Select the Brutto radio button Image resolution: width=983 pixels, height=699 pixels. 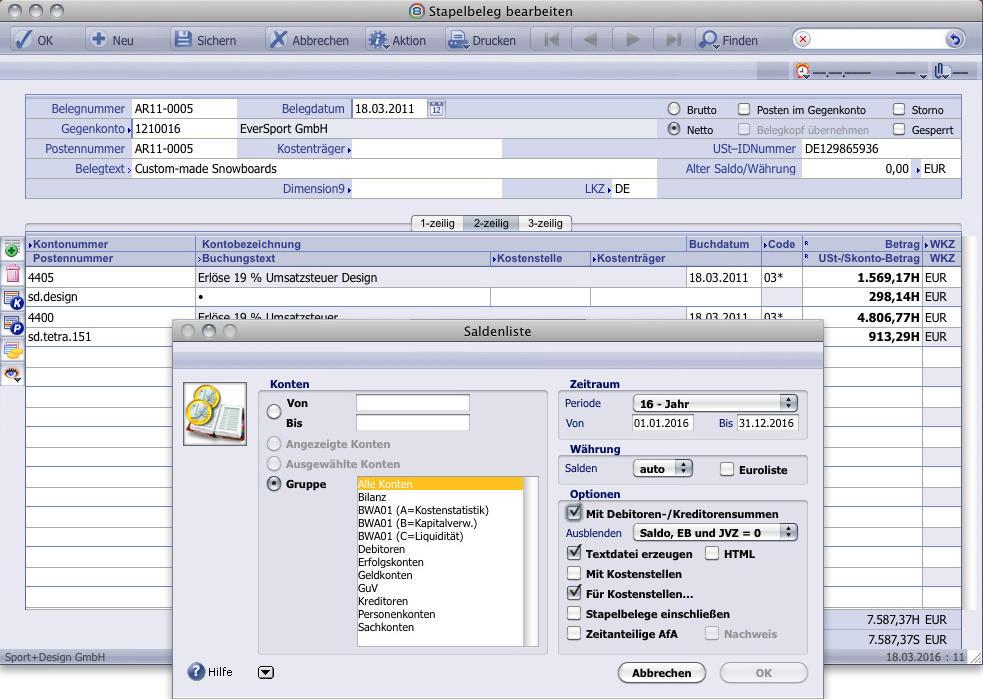[674, 109]
